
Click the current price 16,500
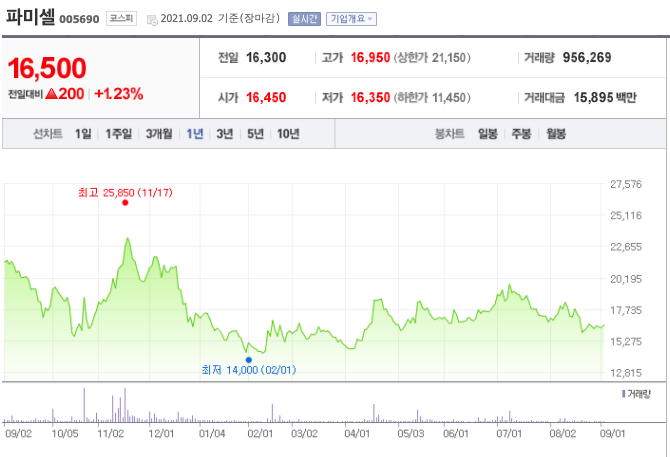pyautogui.click(x=47, y=68)
